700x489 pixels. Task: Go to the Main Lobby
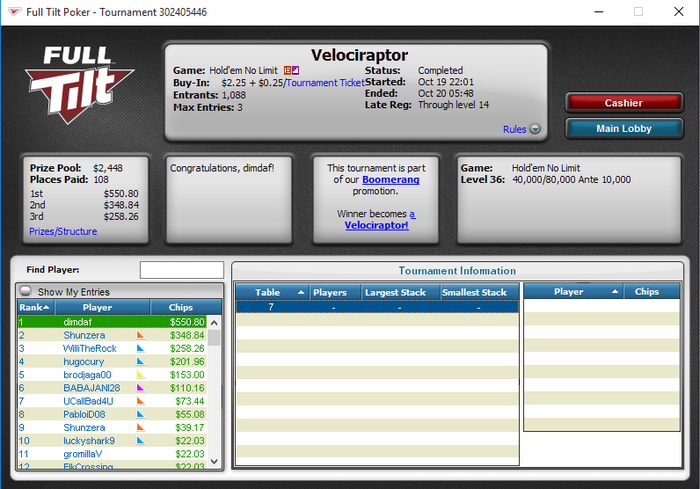[624, 129]
